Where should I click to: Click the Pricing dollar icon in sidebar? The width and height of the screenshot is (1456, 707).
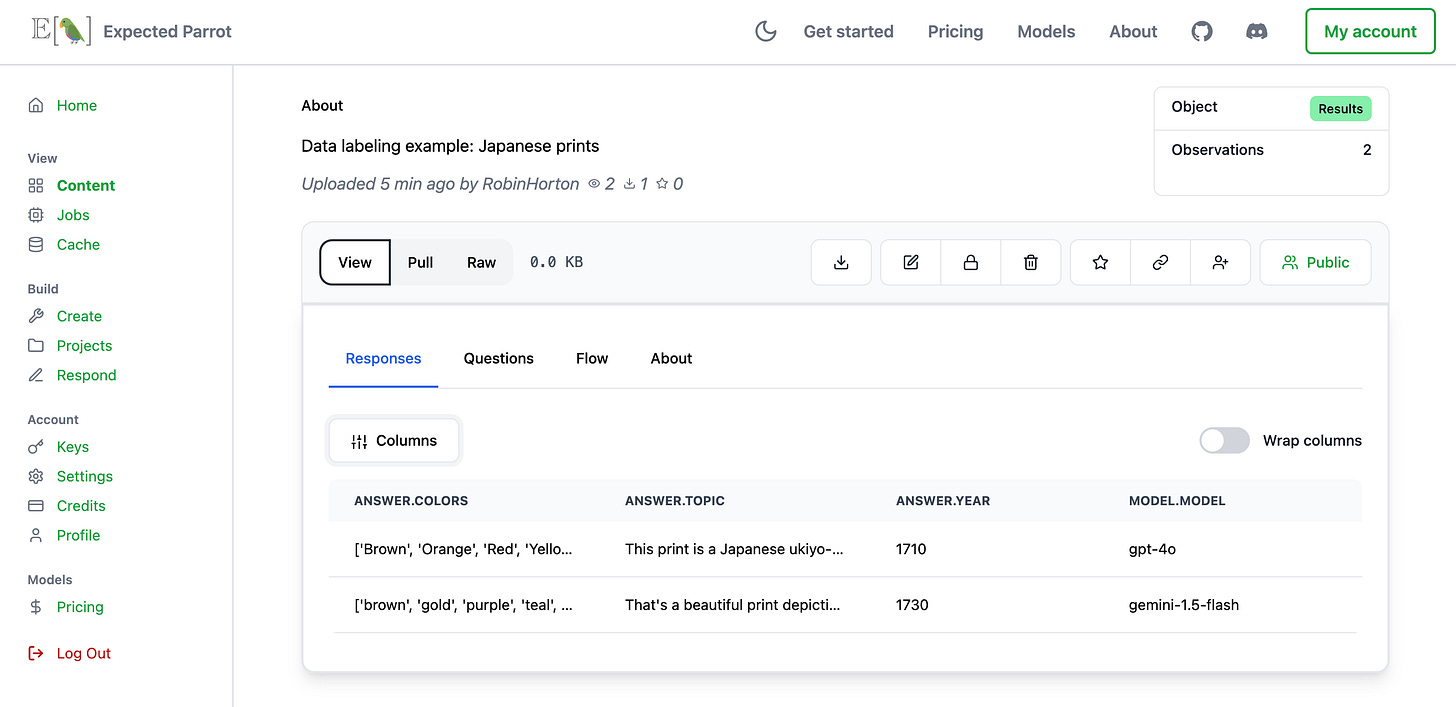36,607
